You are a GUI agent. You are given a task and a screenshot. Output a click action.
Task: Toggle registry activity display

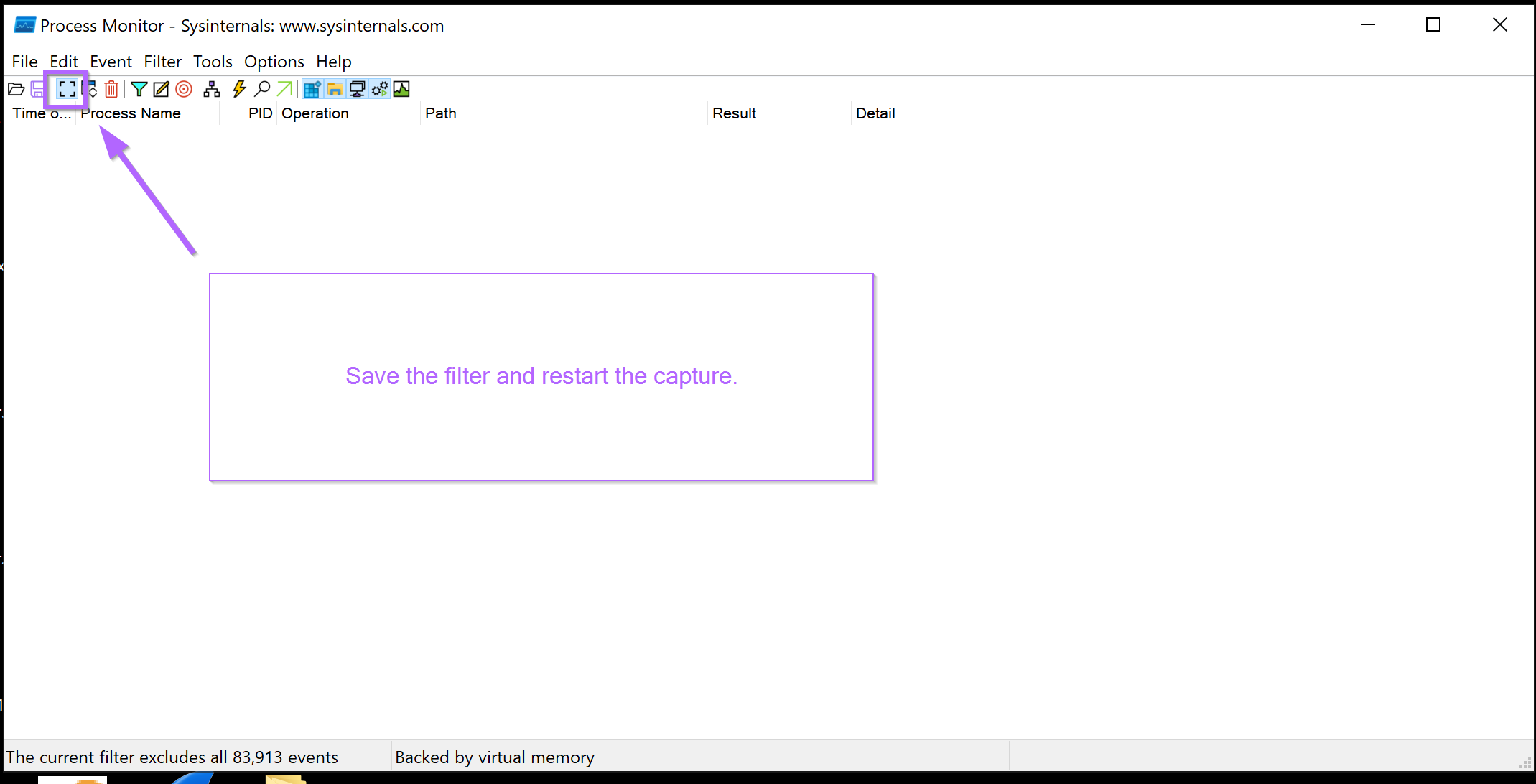pyautogui.click(x=312, y=89)
